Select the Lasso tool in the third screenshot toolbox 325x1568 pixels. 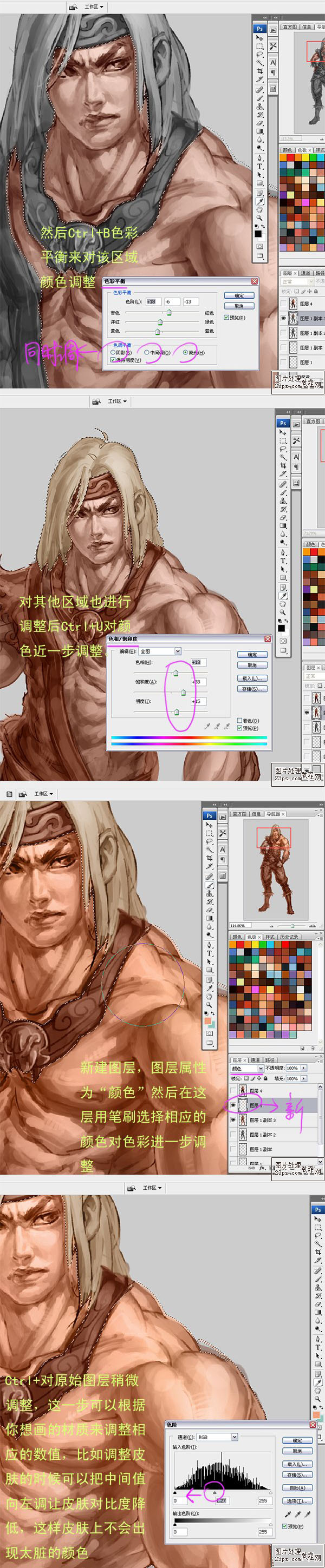[x=210, y=841]
